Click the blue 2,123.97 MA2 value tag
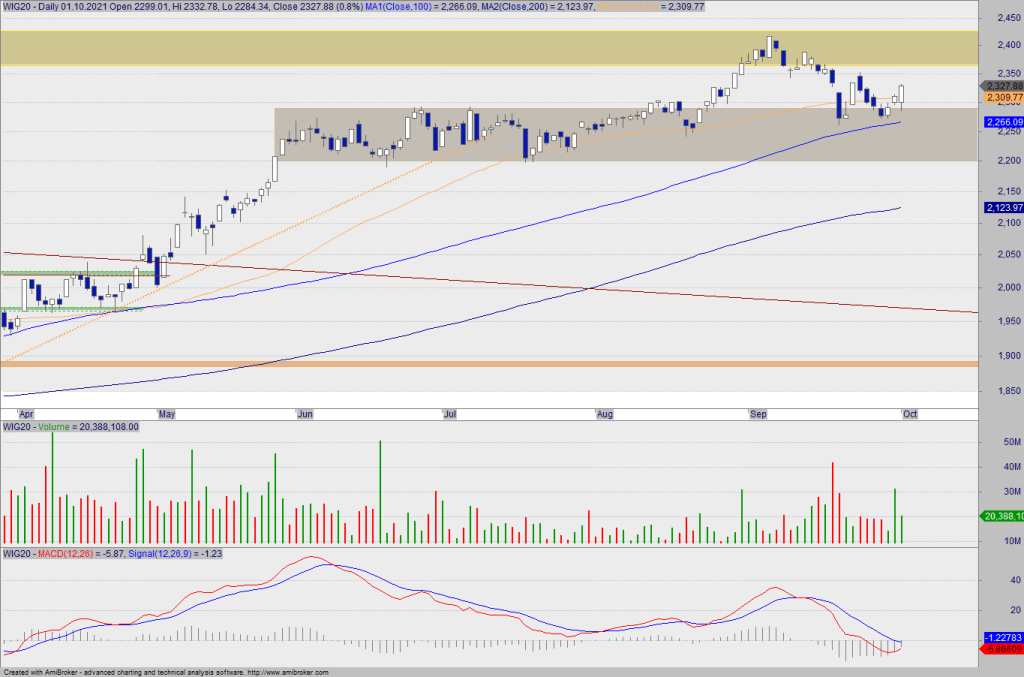Viewport: 1024px width, 677px height. (1003, 207)
